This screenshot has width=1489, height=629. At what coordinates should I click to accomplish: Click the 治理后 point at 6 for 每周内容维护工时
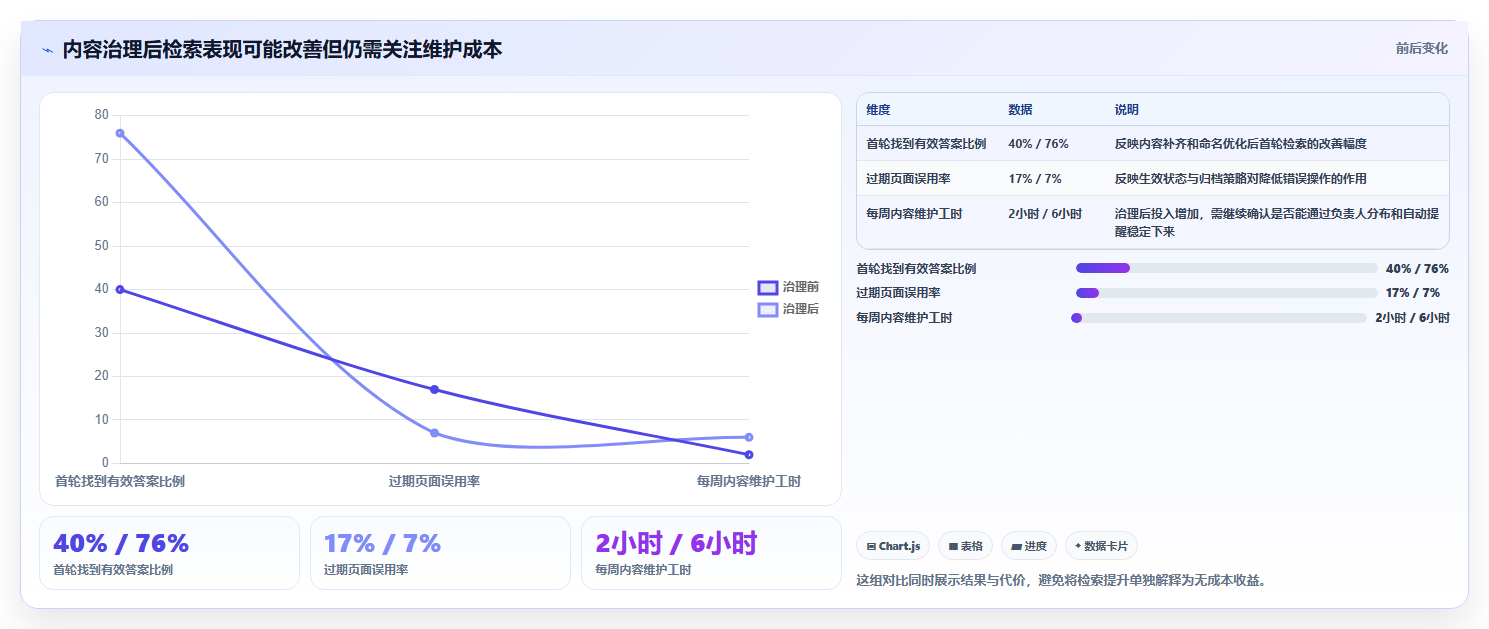[749, 437]
